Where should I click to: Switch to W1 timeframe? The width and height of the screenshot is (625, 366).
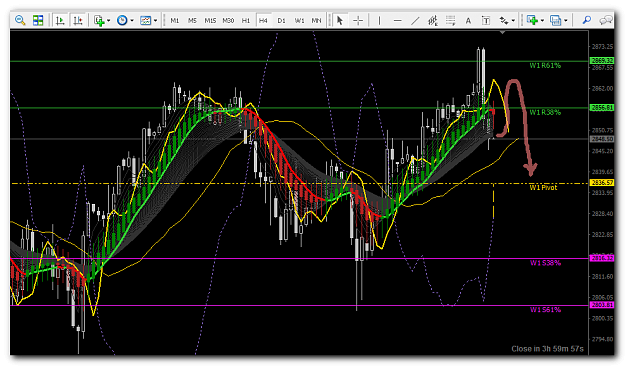point(299,20)
